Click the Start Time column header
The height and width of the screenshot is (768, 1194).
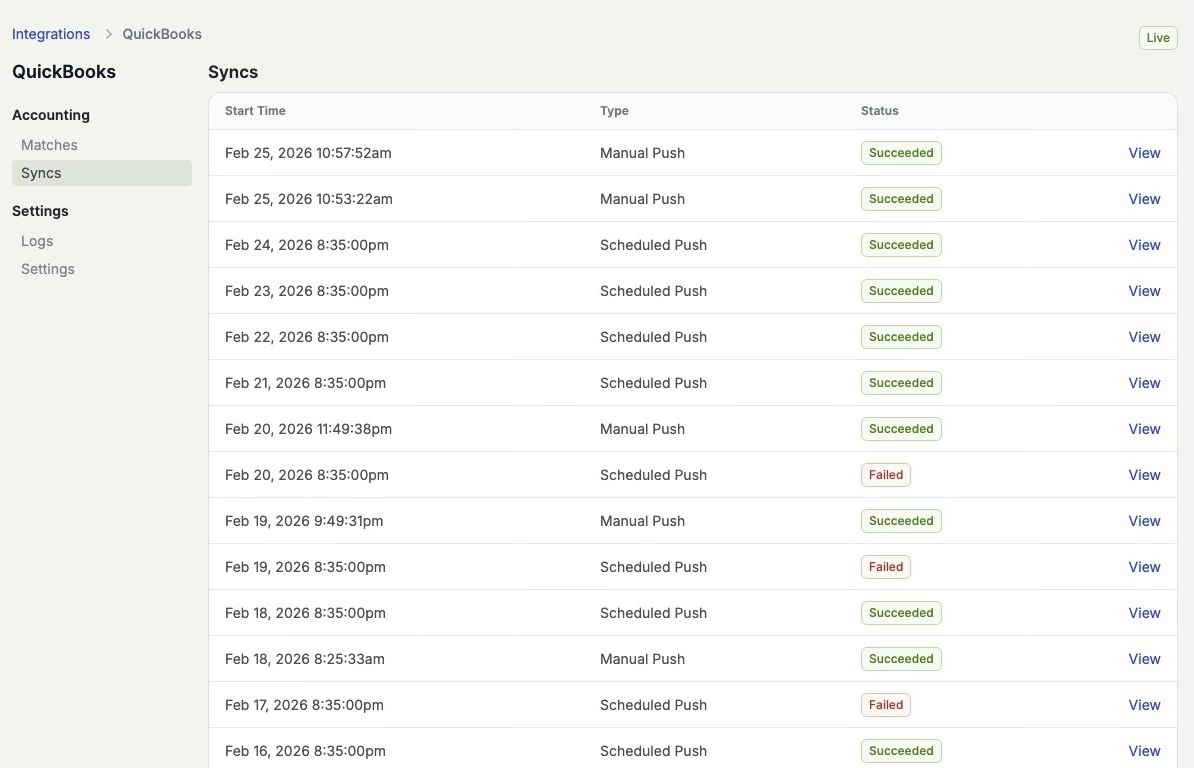(255, 111)
